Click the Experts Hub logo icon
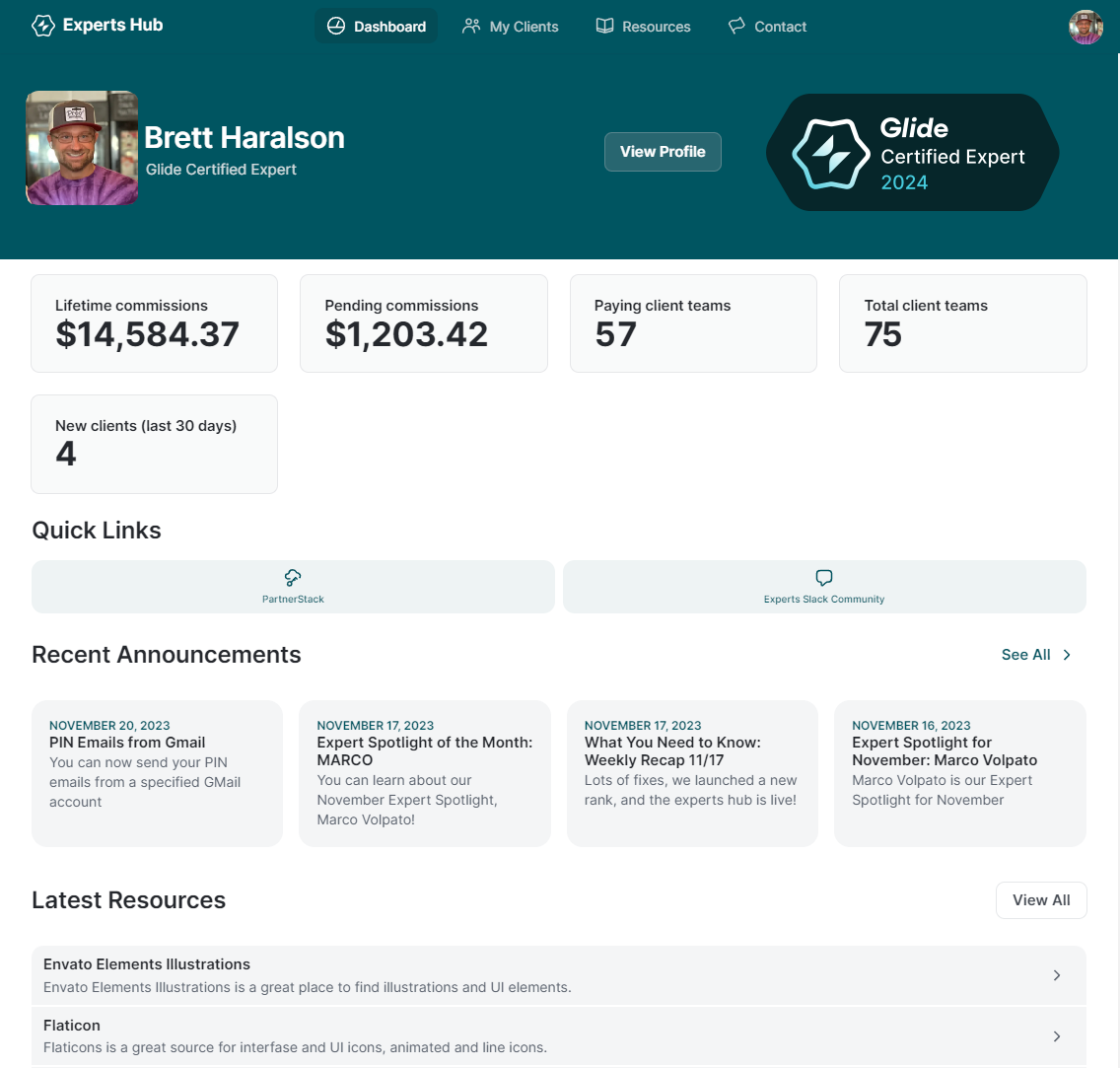This screenshot has height=1068, width=1120. (42, 26)
